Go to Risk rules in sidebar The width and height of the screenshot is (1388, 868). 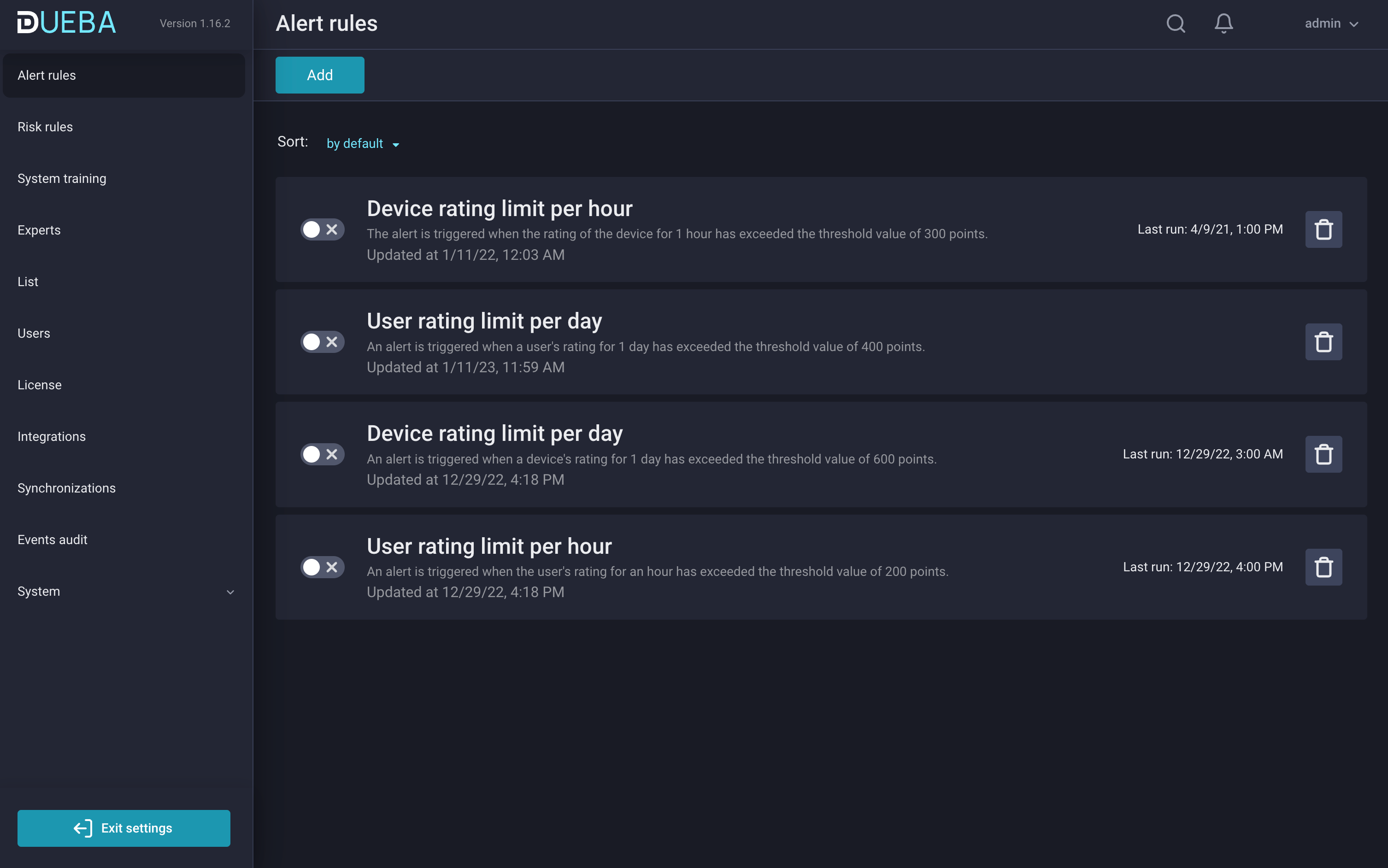[x=45, y=127]
